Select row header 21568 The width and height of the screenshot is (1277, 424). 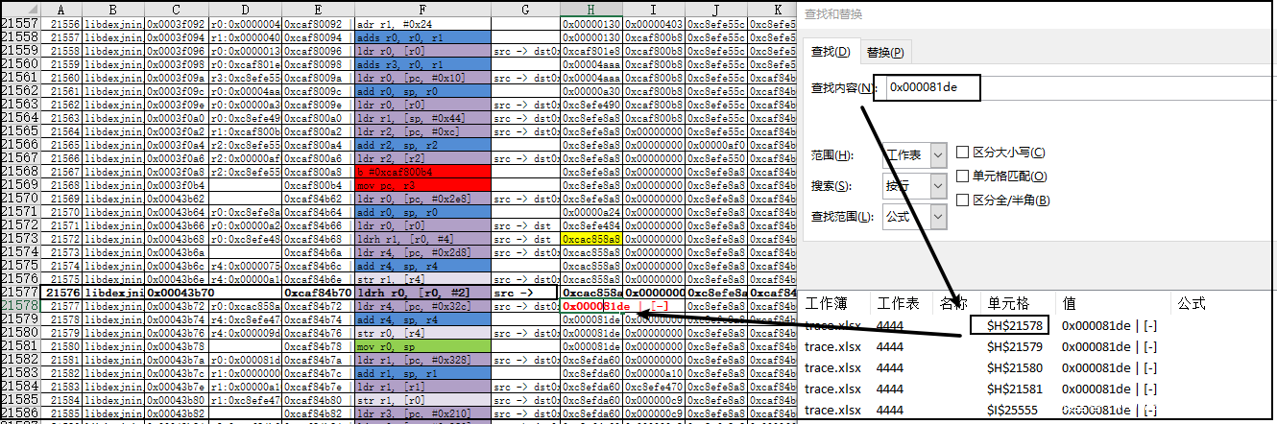tap(20, 171)
